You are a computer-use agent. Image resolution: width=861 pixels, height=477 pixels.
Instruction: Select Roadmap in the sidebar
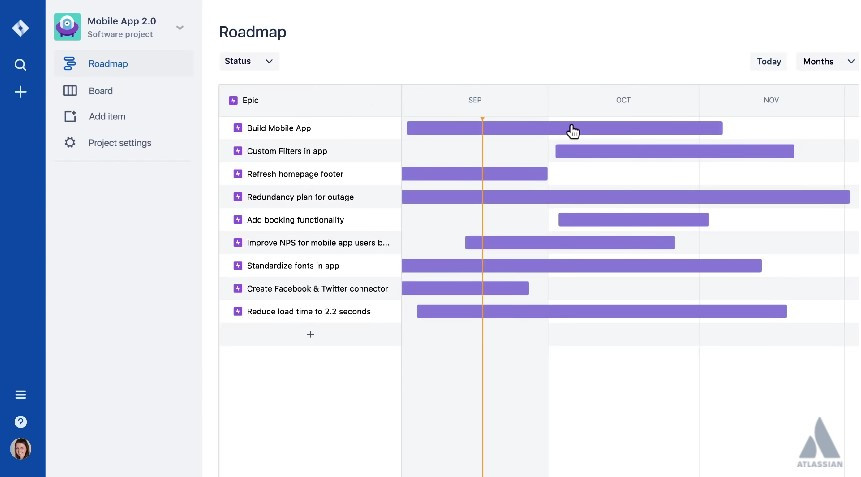[x=108, y=64]
